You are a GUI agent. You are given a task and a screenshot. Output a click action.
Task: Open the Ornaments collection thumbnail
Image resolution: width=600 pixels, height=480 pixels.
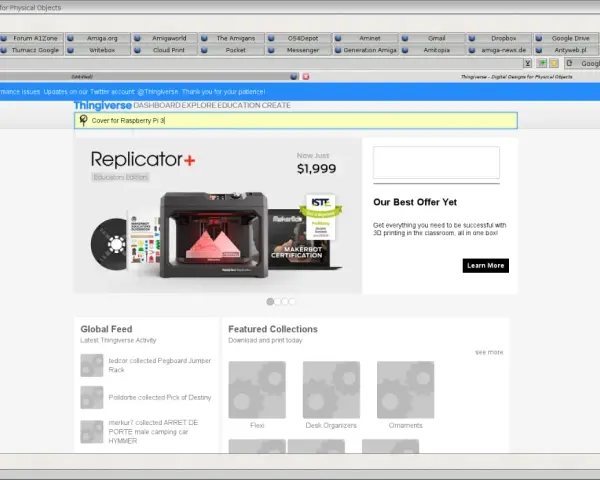[x=406, y=390]
